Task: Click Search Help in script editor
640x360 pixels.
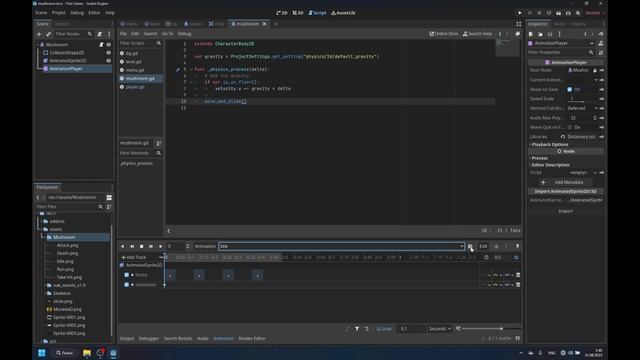Action: 478,34
